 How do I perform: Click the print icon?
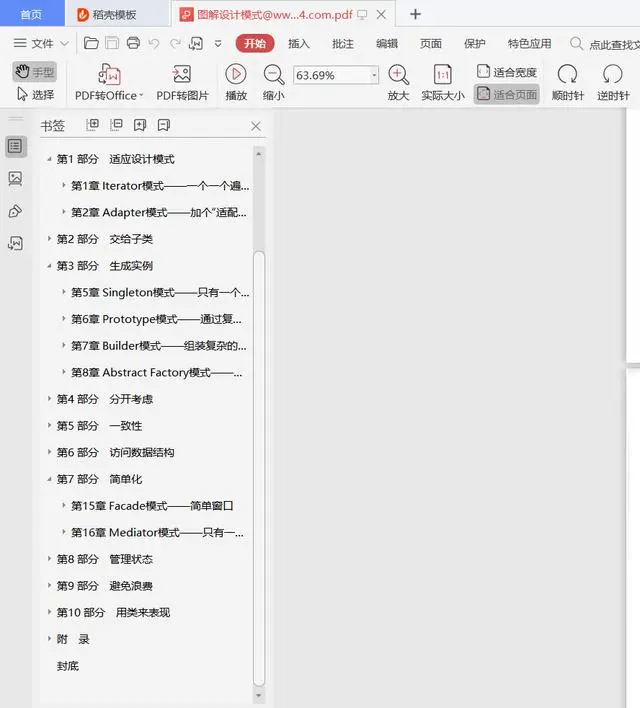coord(133,43)
